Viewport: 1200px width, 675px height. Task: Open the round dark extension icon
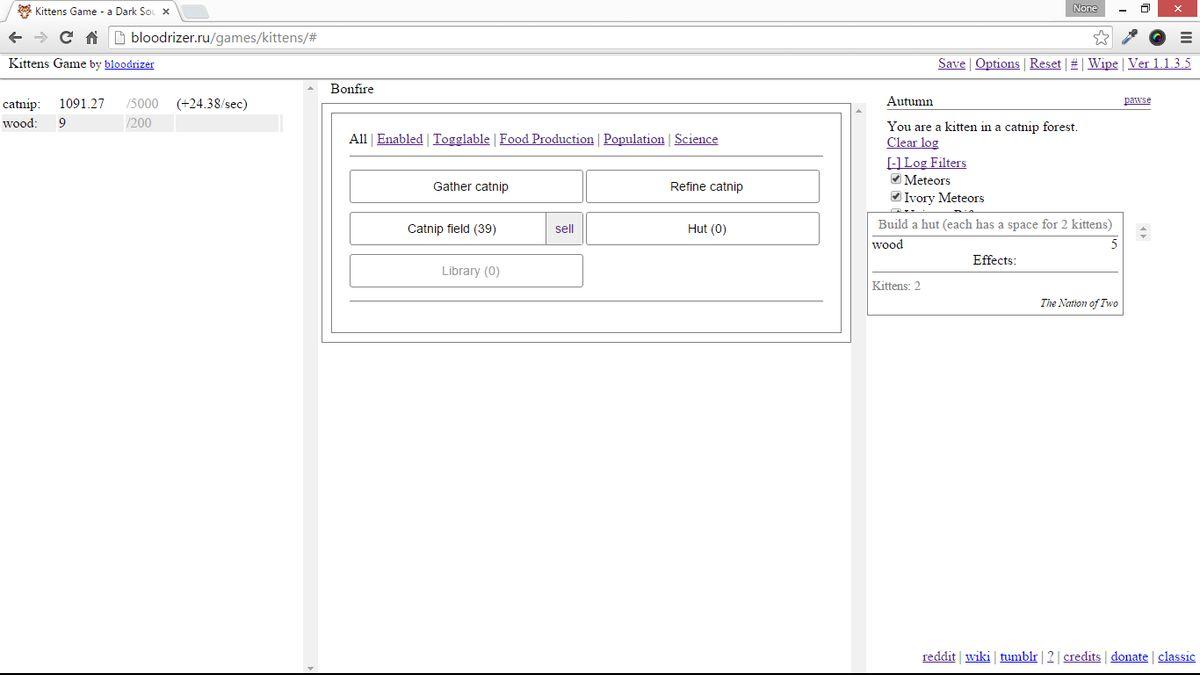coord(1157,38)
